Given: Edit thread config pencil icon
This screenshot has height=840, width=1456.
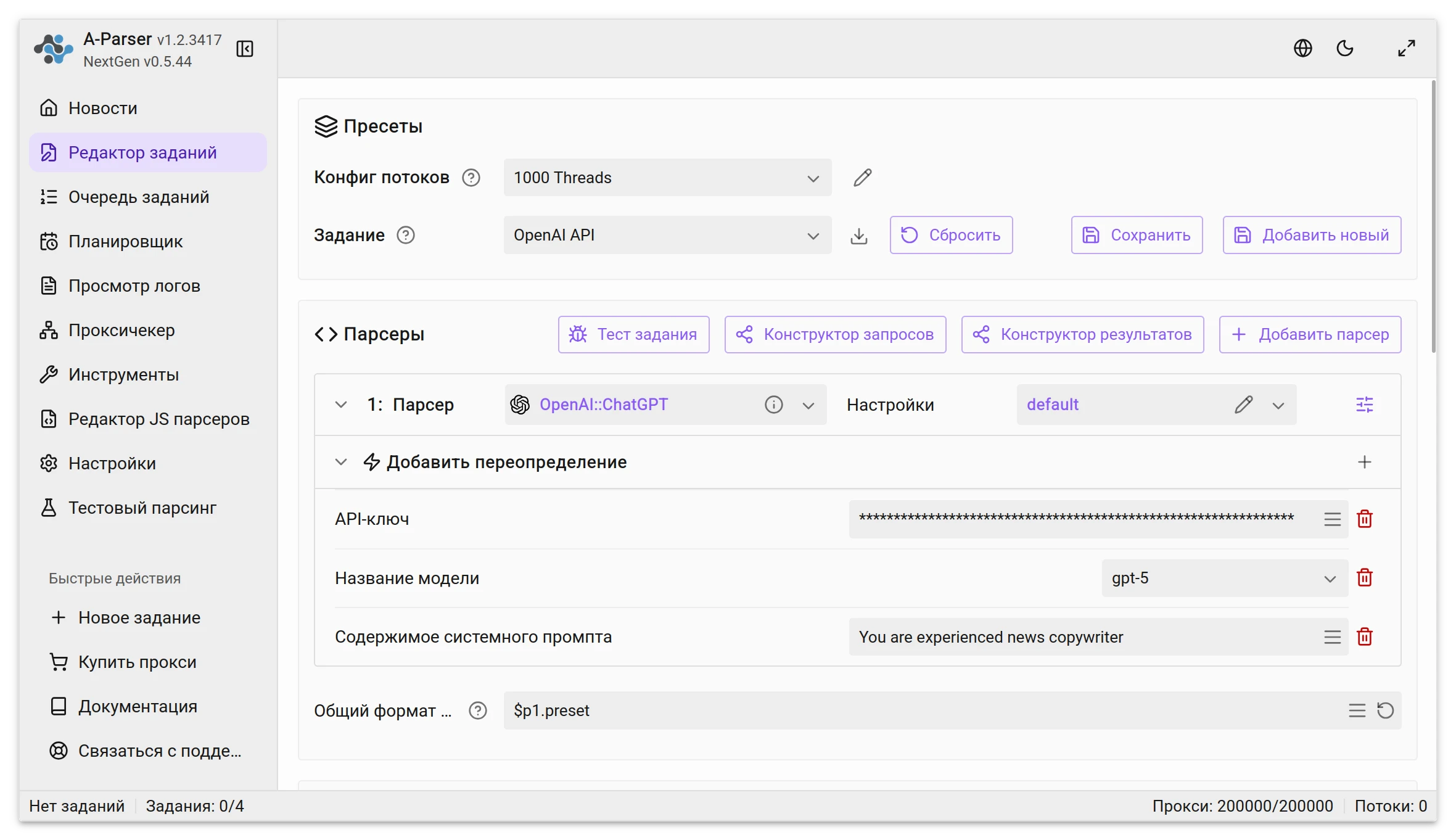Looking at the screenshot, I should (862, 178).
